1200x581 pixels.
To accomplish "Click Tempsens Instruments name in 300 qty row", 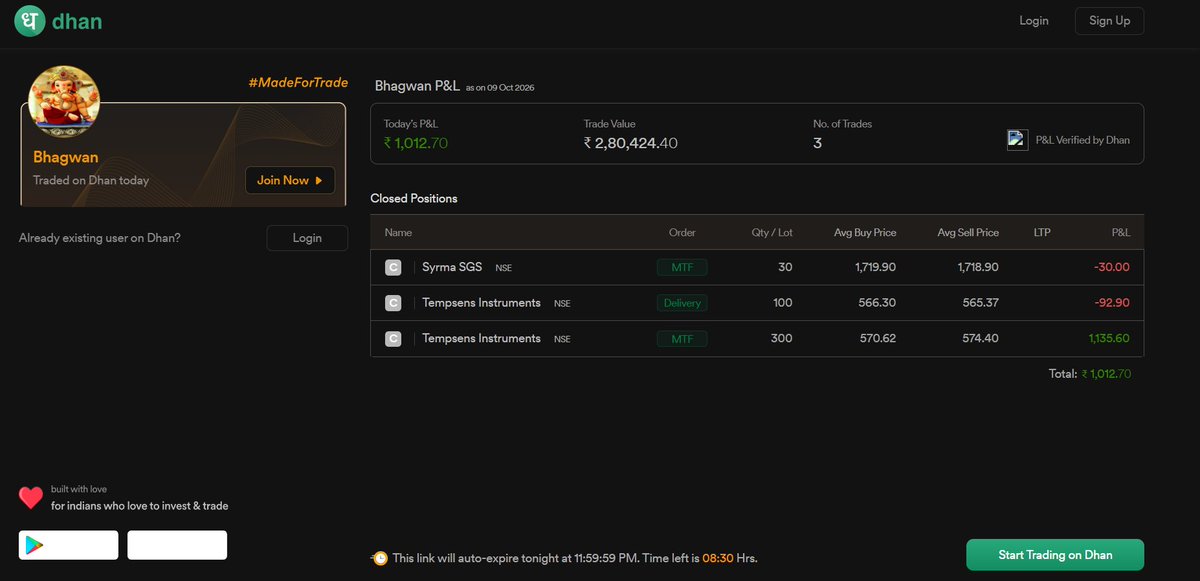I will click(x=481, y=339).
